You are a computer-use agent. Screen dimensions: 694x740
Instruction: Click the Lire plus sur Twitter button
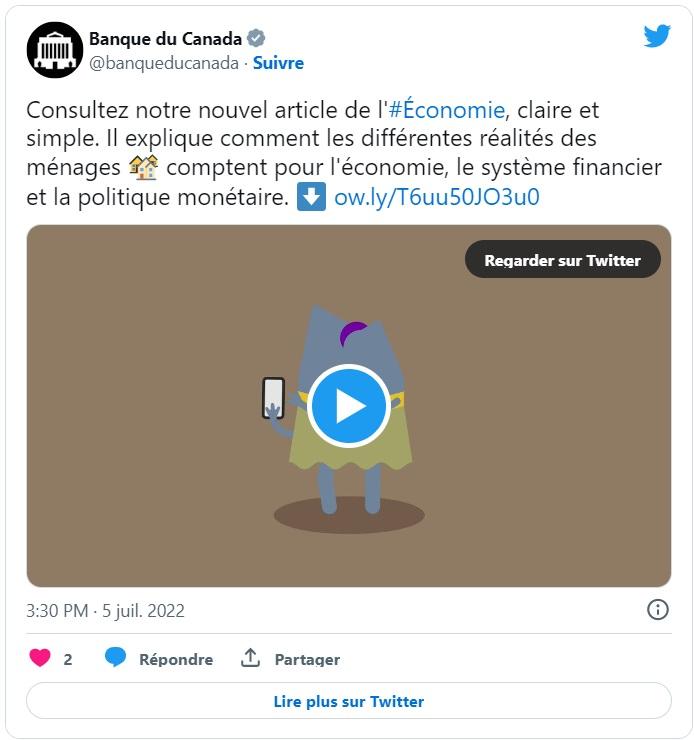(x=349, y=701)
